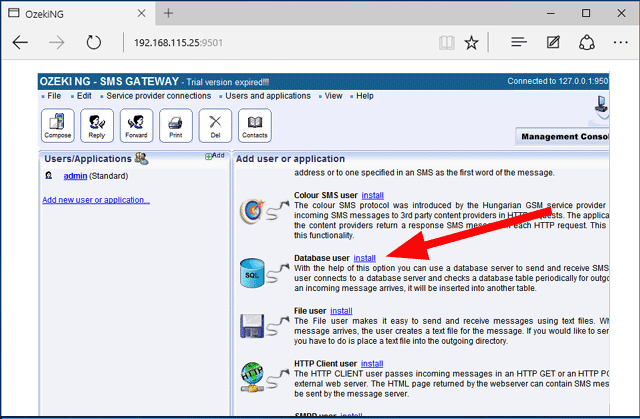The image size is (640, 419).
Task: Click the Database user SQL cylinder icon
Action: (x=252, y=273)
